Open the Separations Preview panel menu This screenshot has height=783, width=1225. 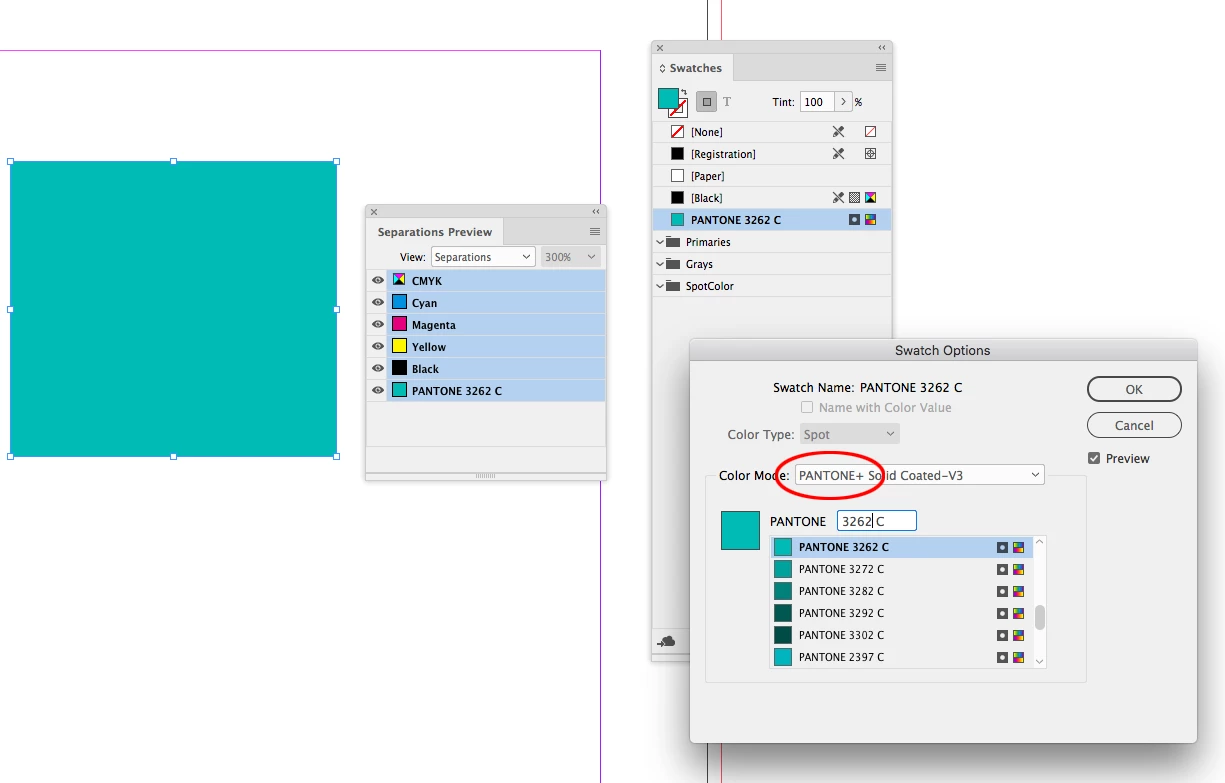tap(595, 232)
